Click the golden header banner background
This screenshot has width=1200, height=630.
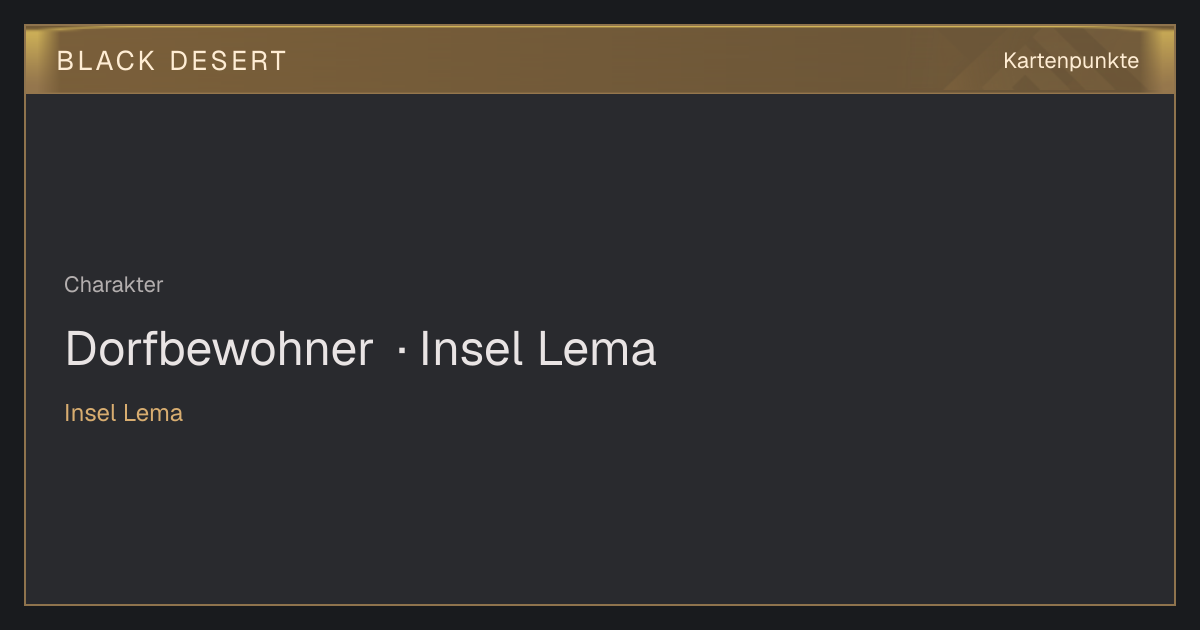click(x=600, y=60)
